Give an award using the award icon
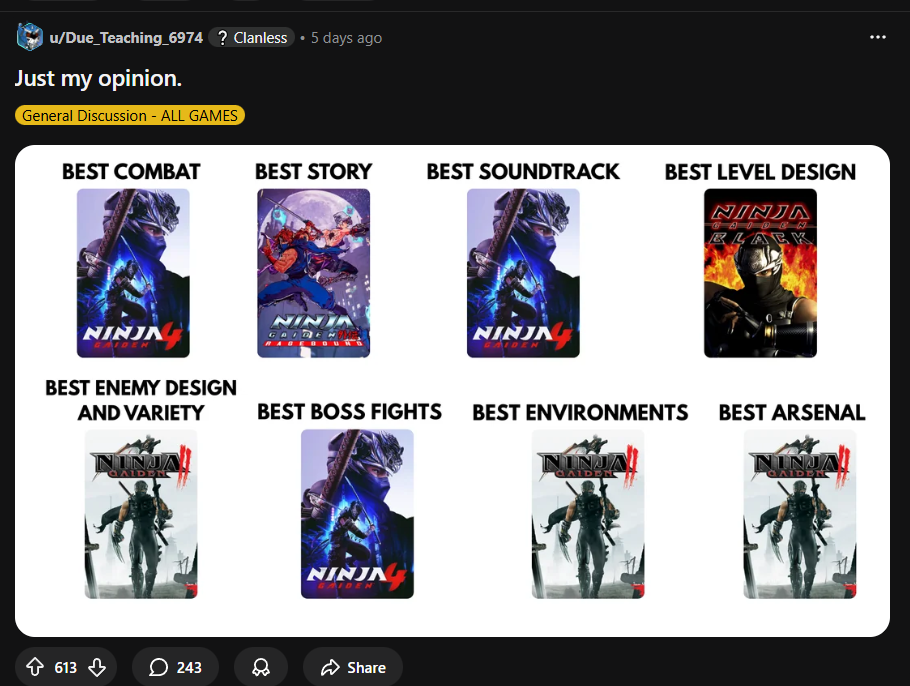The image size is (910, 686). point(261,667)
